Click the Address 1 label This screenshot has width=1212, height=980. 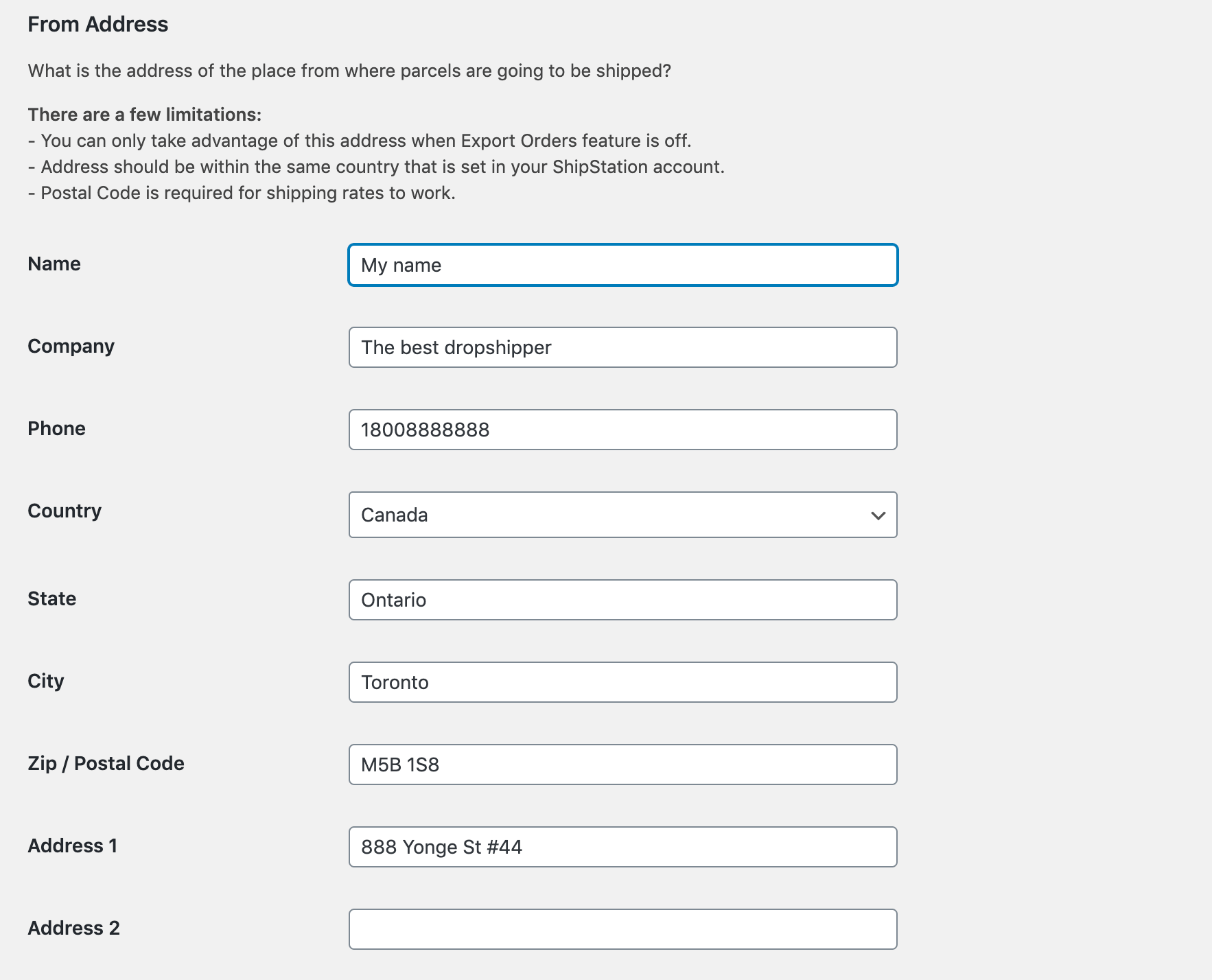[72, 846]
